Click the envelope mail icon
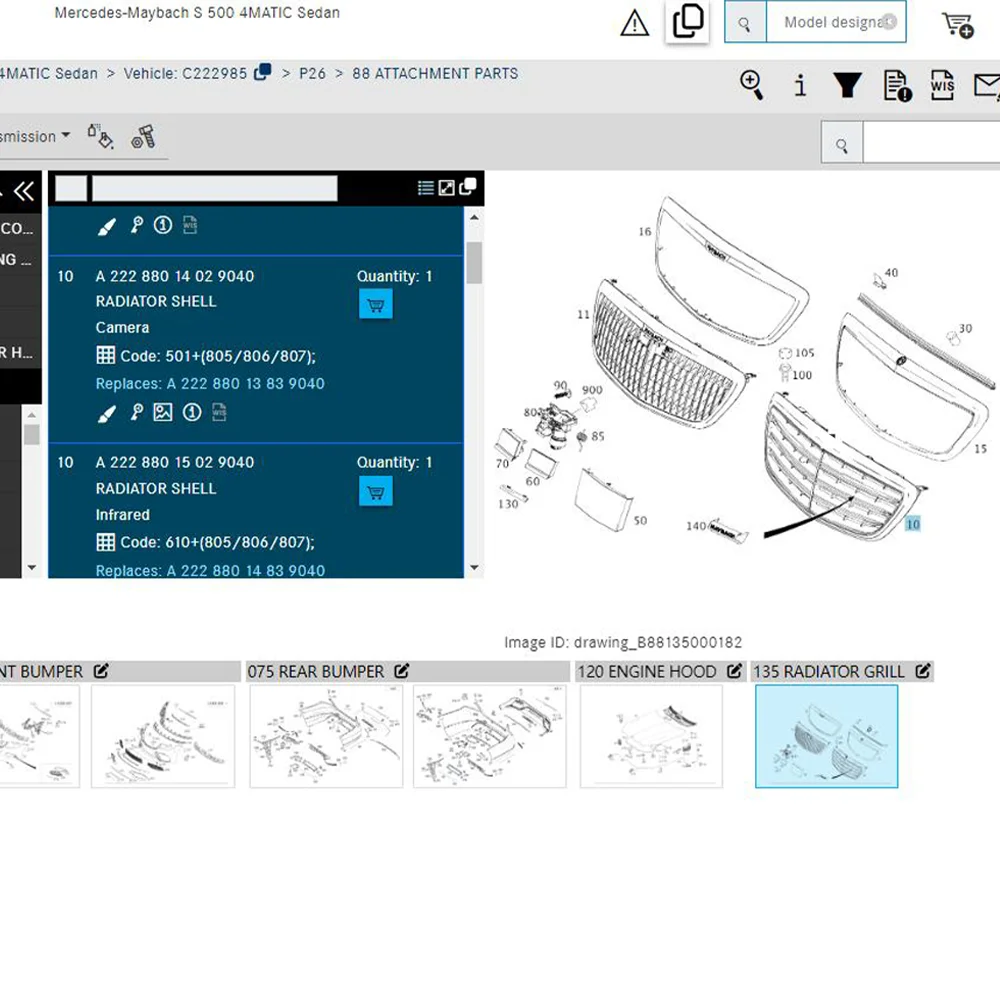The image size is (1000, 1000). pos(987,86)
